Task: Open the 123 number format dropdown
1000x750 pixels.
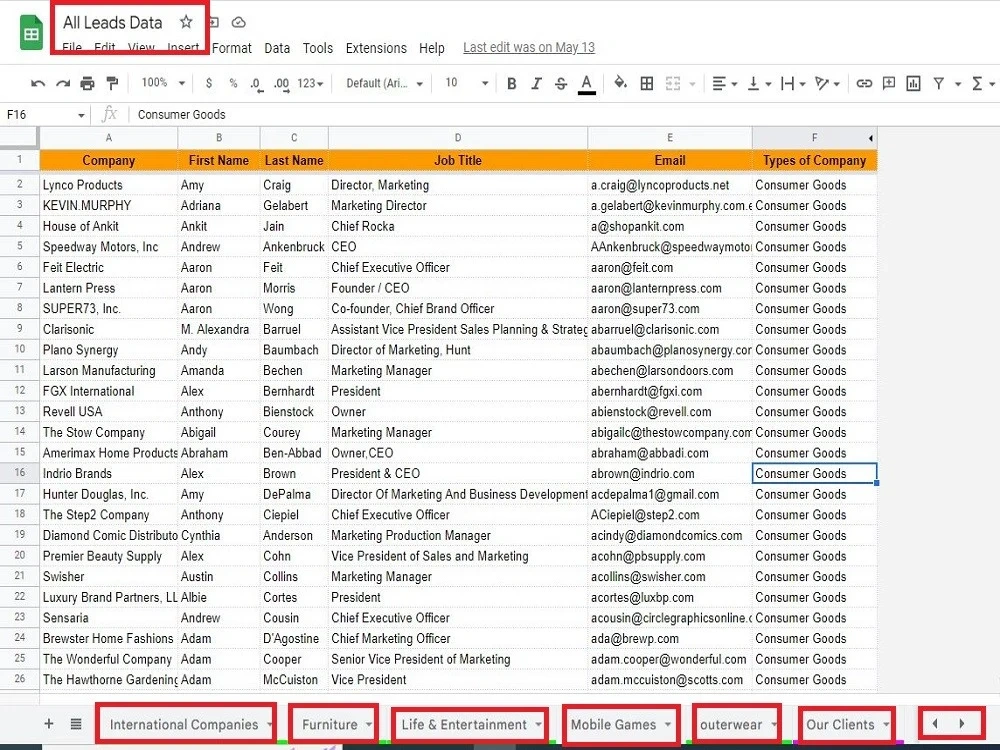Action: pyautogui.click(x=311, y=84)
